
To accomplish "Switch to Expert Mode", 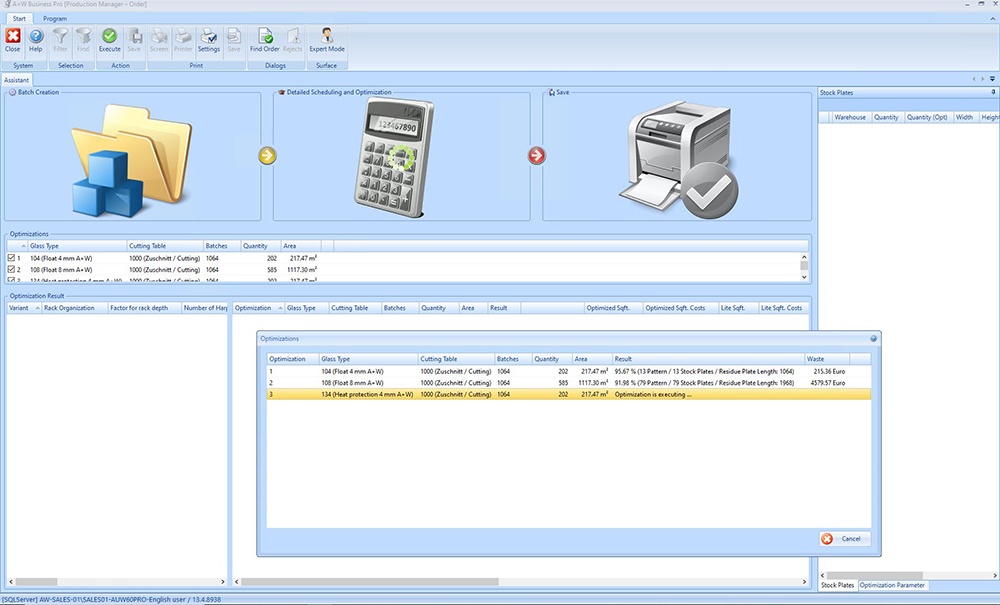I will click(x=327, y=40).
